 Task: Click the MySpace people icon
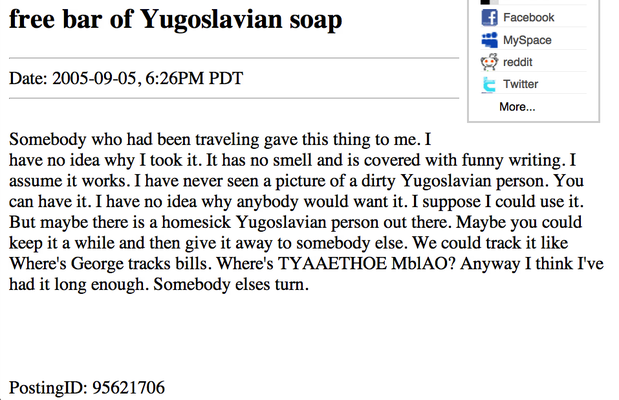point(490,40)
